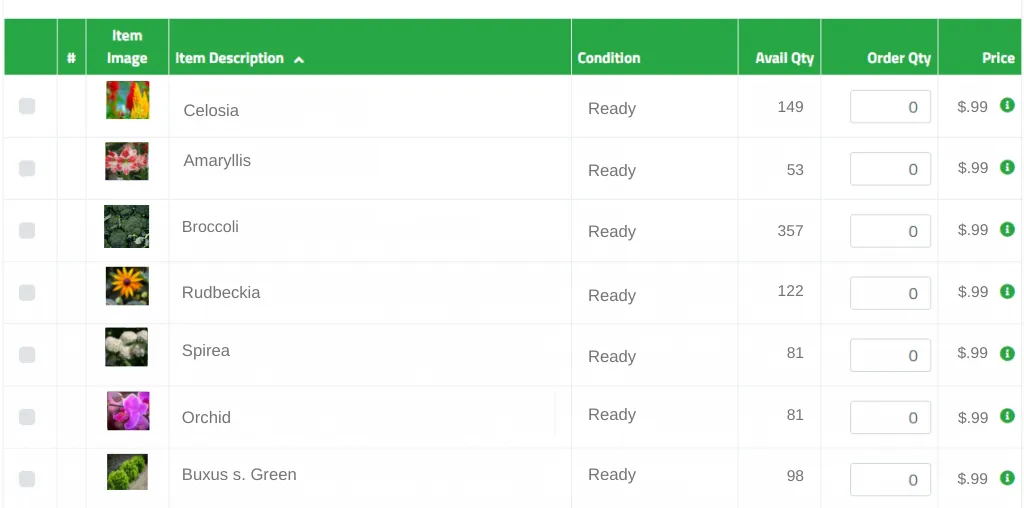The width and height of the screenshot is (1024, 508).
Task: Open the Amaryllis item name
Action: [217, 161]
